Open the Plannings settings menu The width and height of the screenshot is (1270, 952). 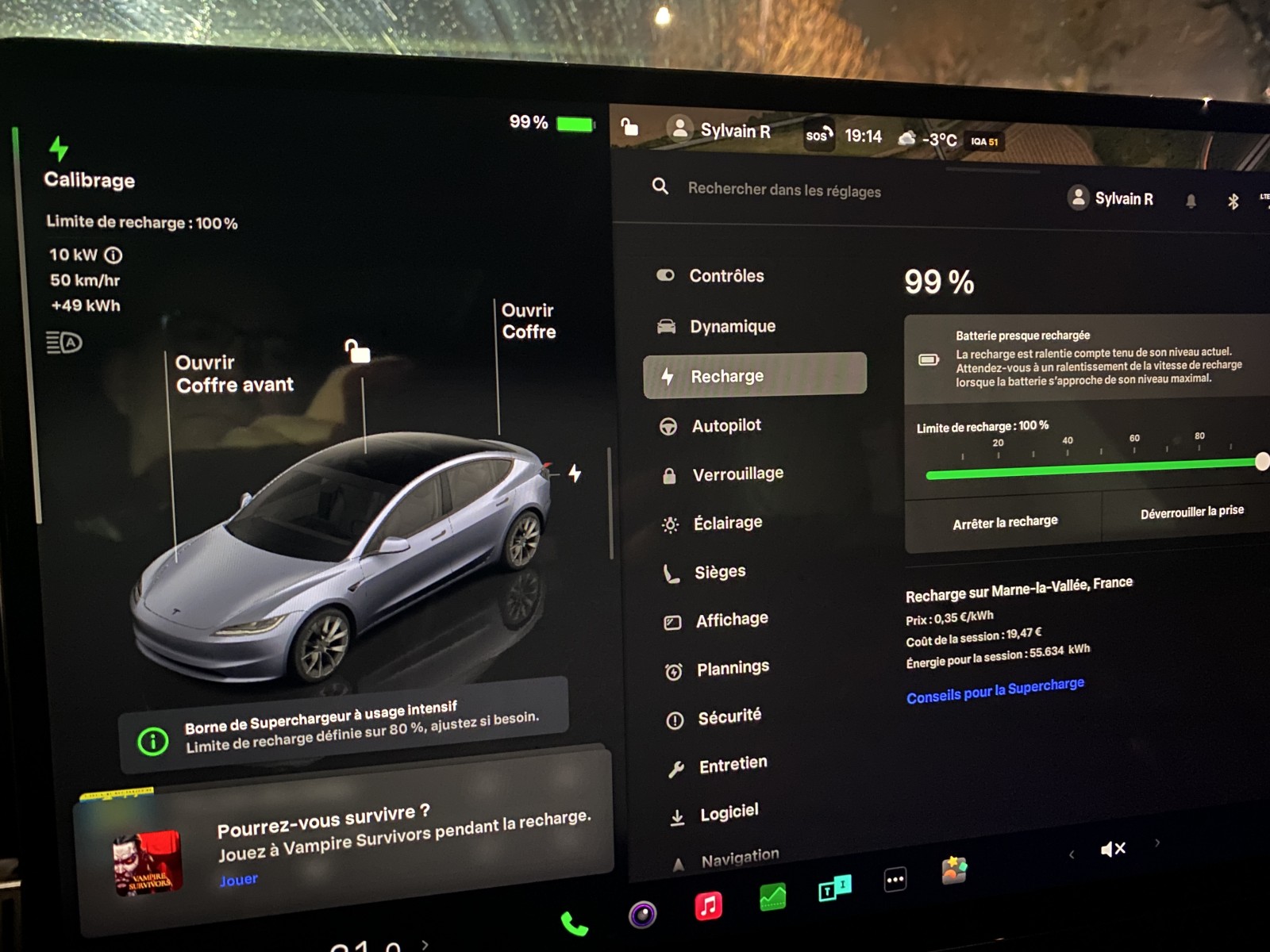coord(717,669)
